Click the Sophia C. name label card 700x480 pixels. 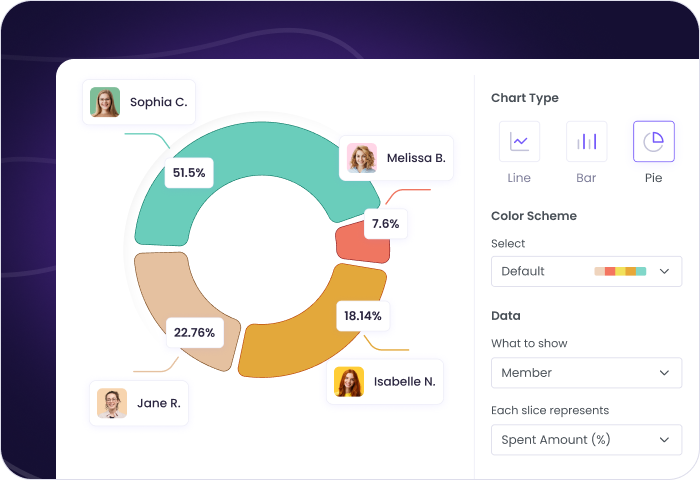point(158,102)
